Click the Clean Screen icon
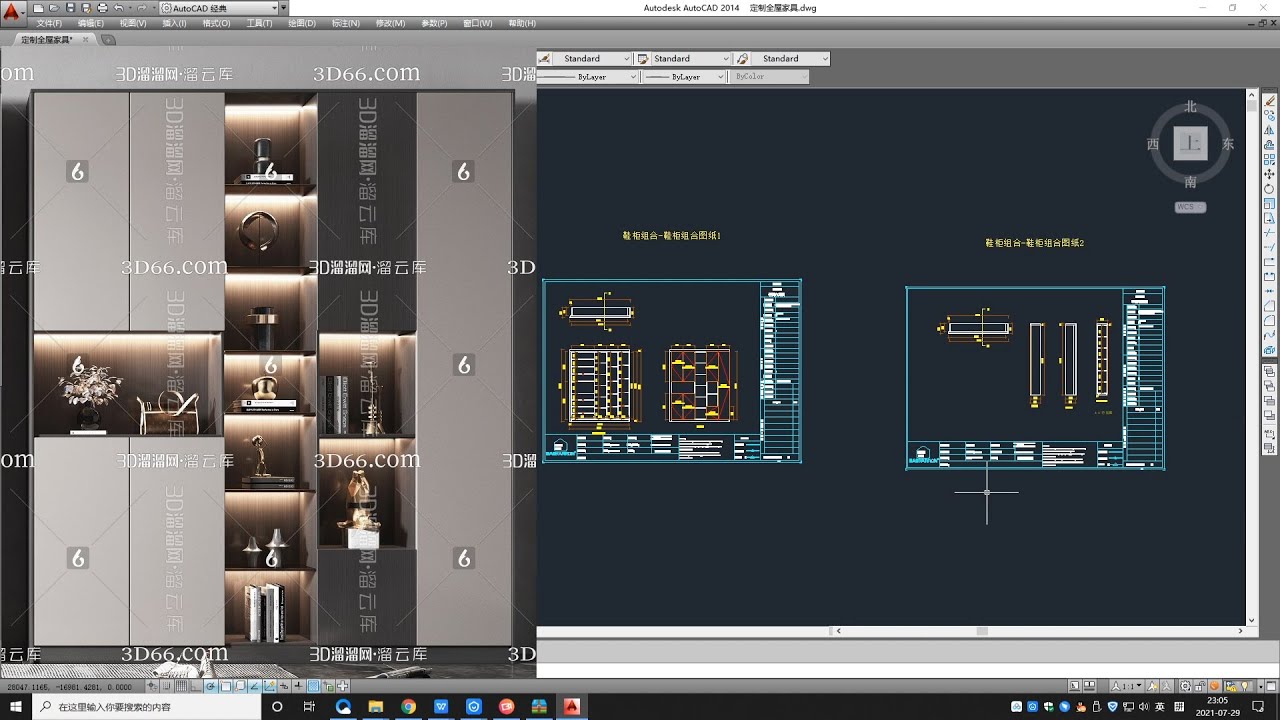Viewport: 1280px width, 720px height. 1271,686
